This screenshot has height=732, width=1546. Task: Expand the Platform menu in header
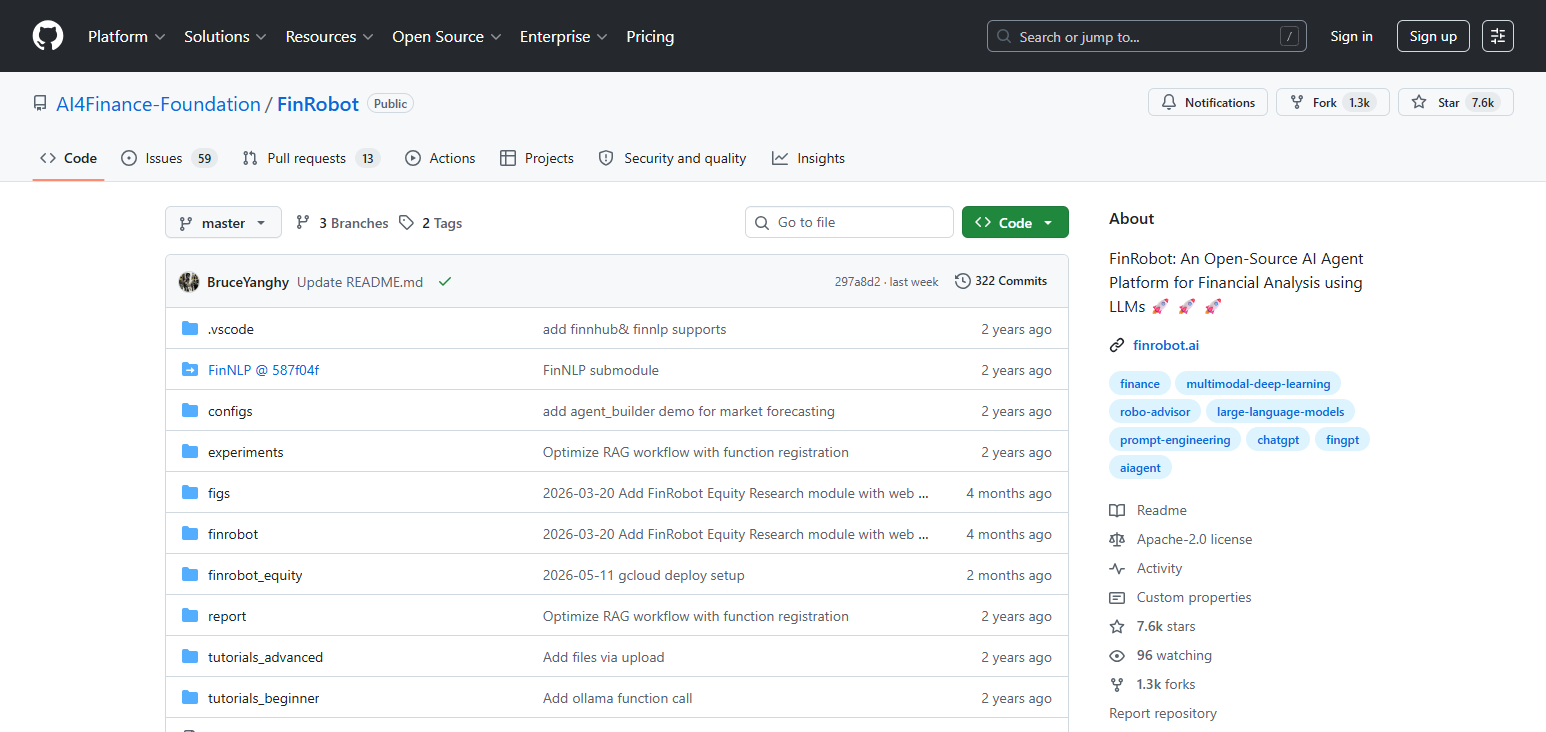[x=126, y=36]
